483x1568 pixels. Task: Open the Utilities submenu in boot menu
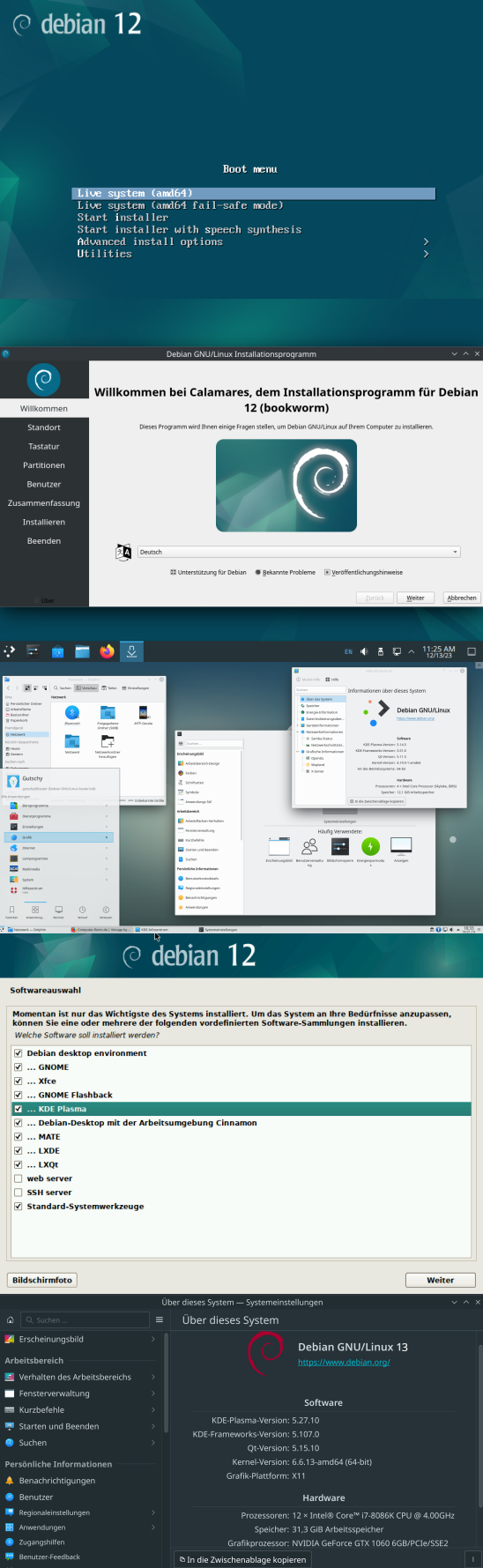click(254, 254)
